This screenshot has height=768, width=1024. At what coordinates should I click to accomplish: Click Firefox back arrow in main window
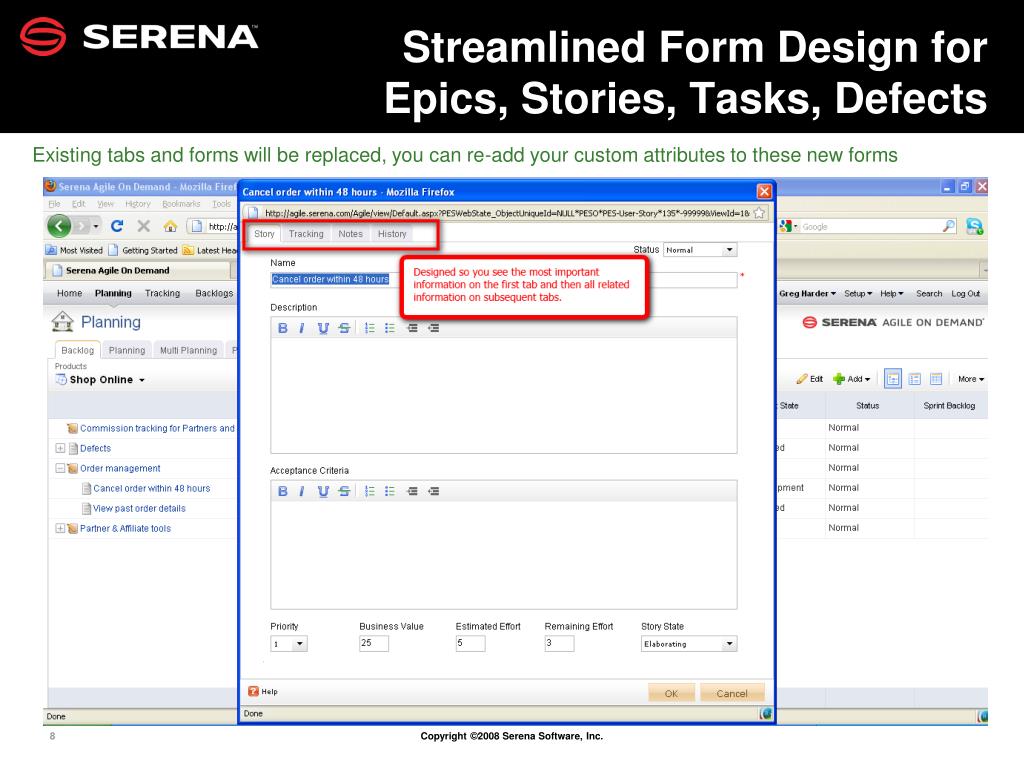pos(59,226)
